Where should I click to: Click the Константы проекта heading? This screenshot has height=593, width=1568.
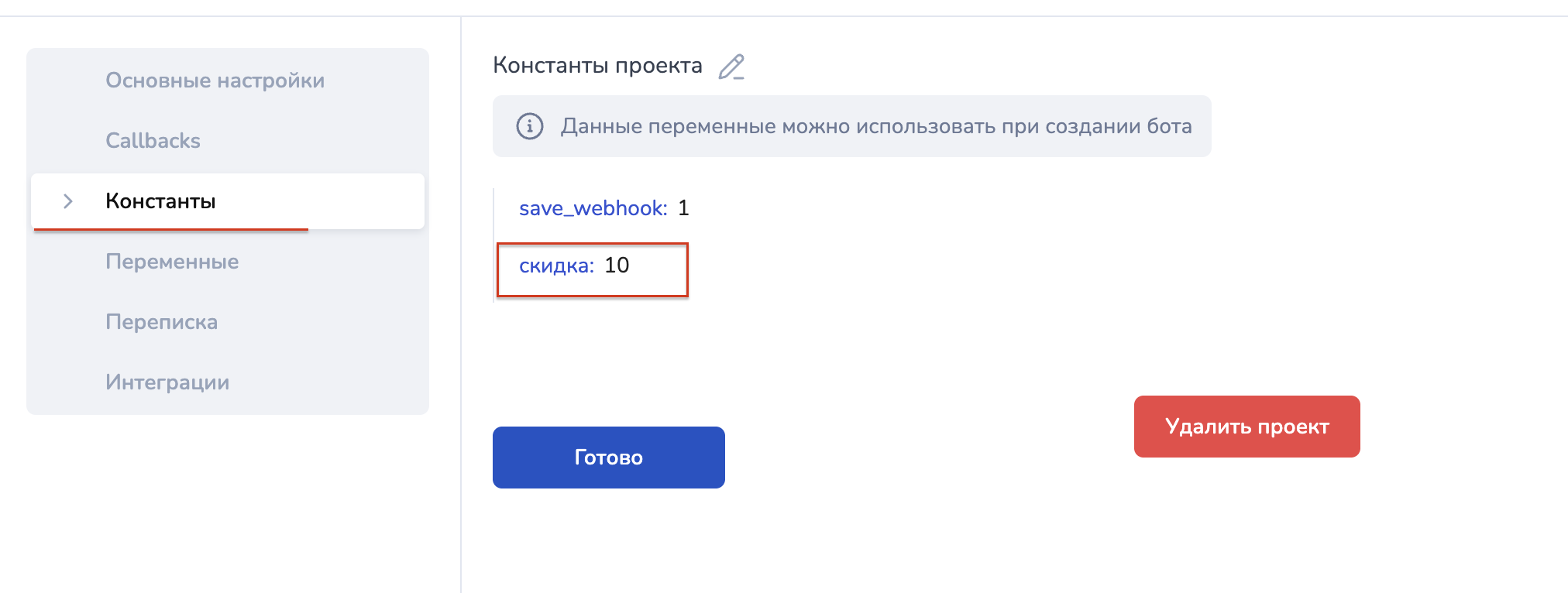597,66
